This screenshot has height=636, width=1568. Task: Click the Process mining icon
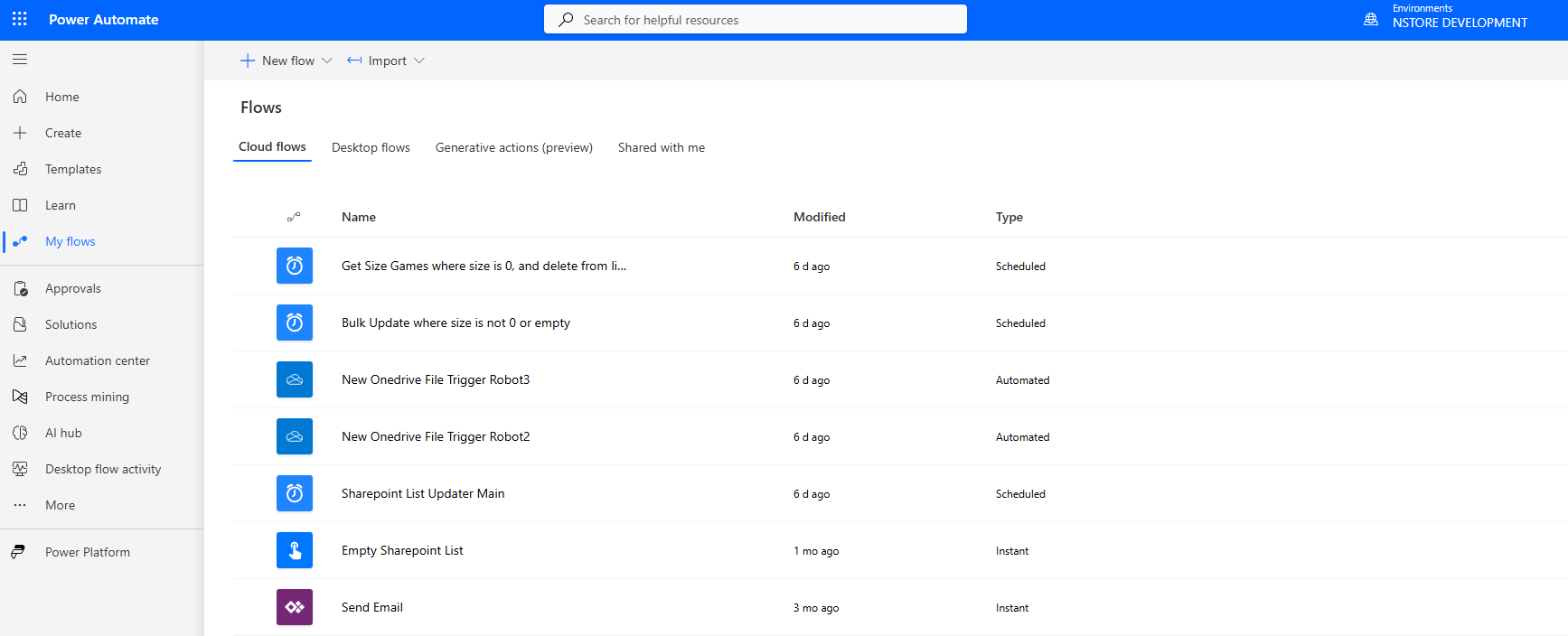tap(20, 397)
